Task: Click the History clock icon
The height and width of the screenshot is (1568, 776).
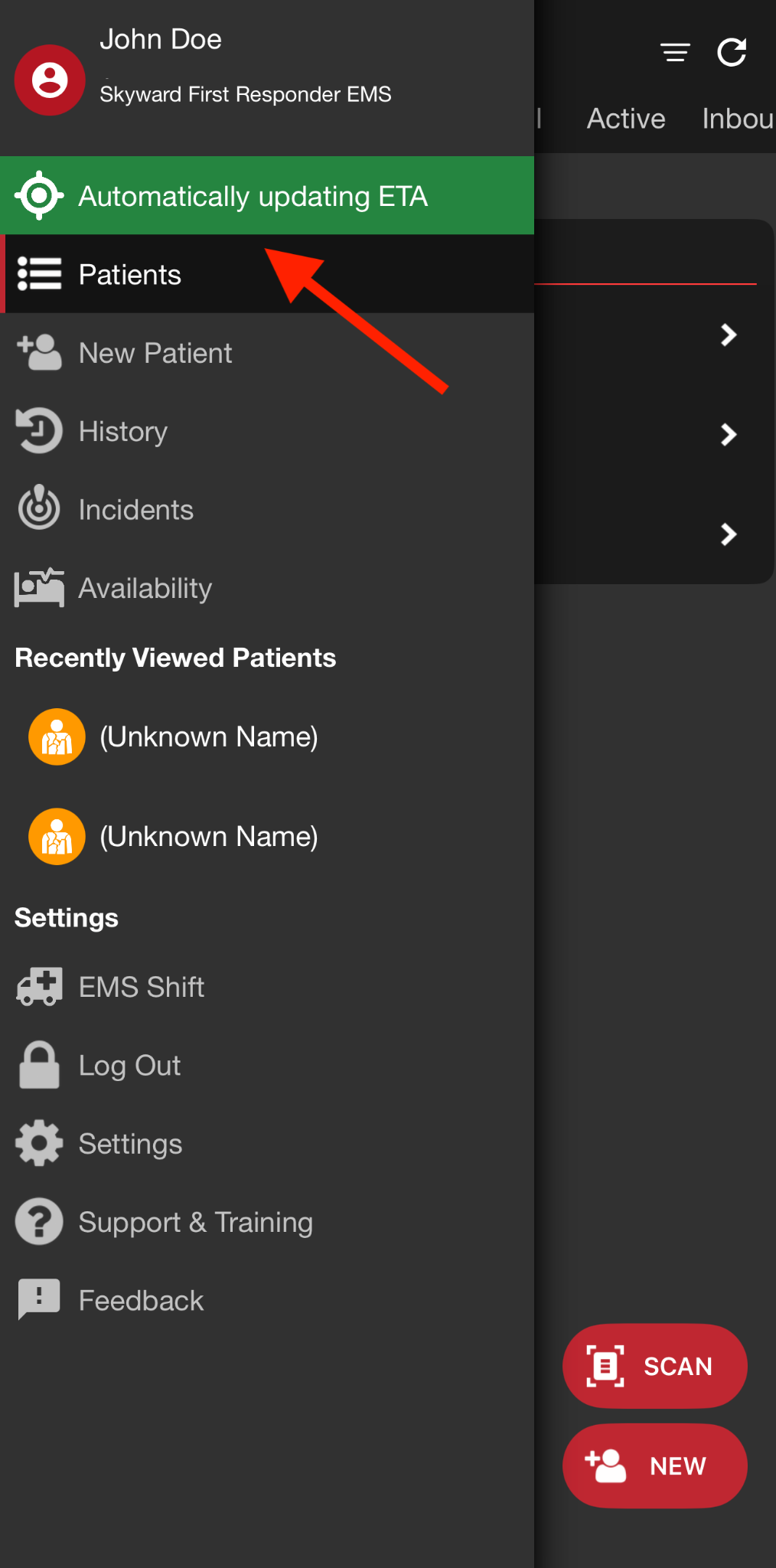Action: pos(39,431)
